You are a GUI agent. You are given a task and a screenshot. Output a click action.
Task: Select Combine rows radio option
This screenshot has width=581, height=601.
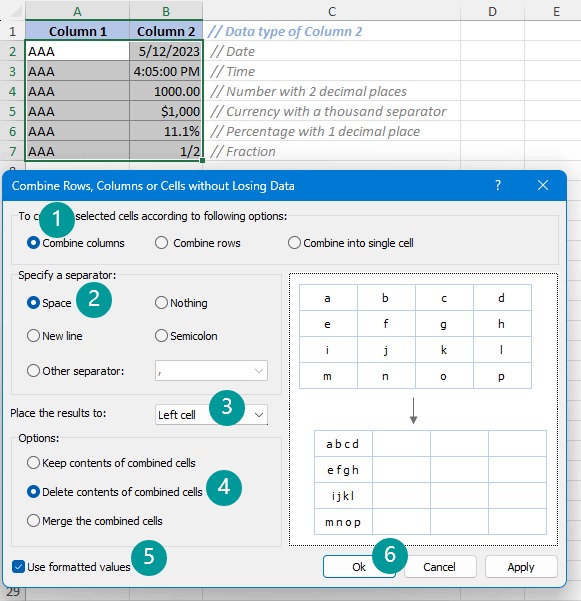(198, 243)
